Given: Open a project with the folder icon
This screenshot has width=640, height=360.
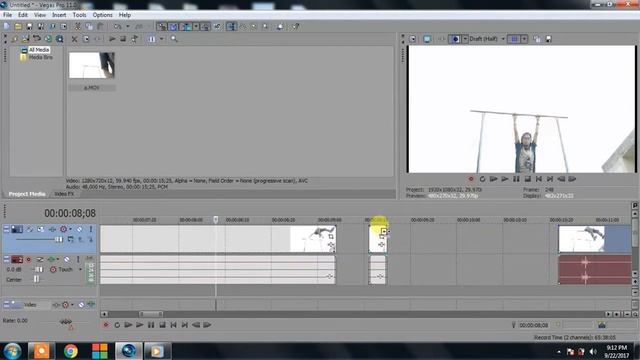Looking at the screenshot, I should point(18,27).
